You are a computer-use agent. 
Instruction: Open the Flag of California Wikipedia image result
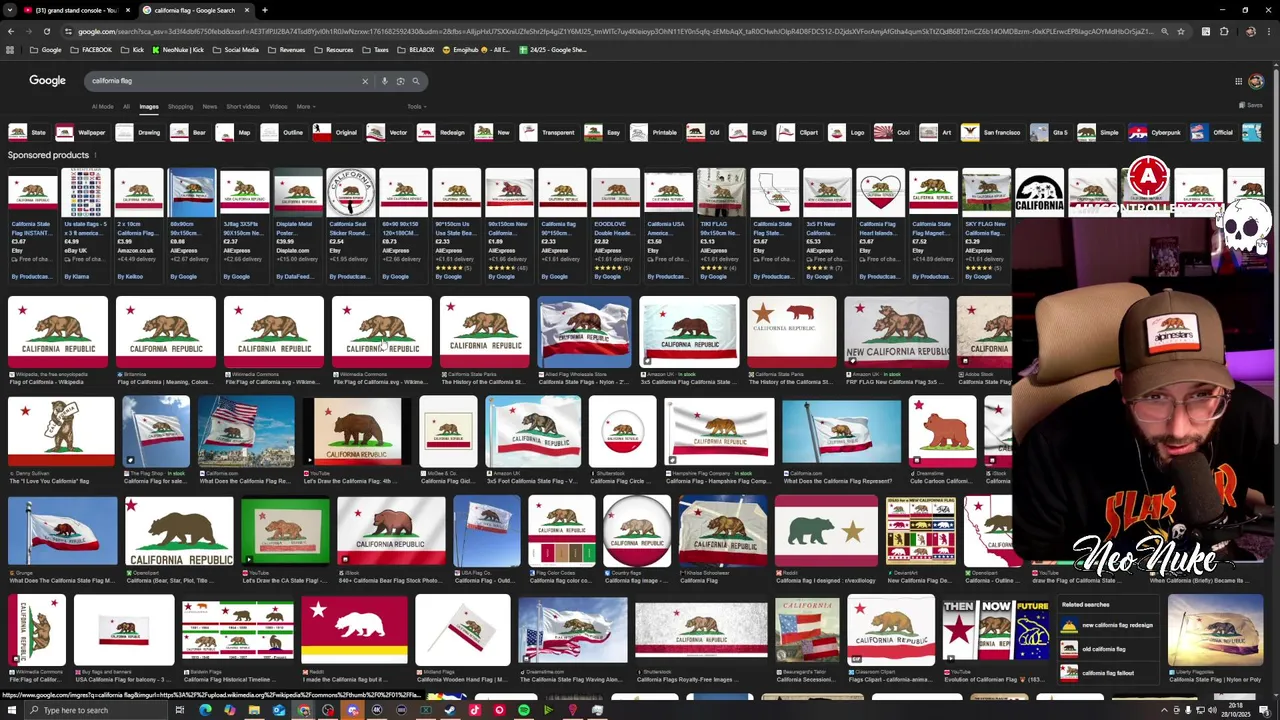pos(58,333)
